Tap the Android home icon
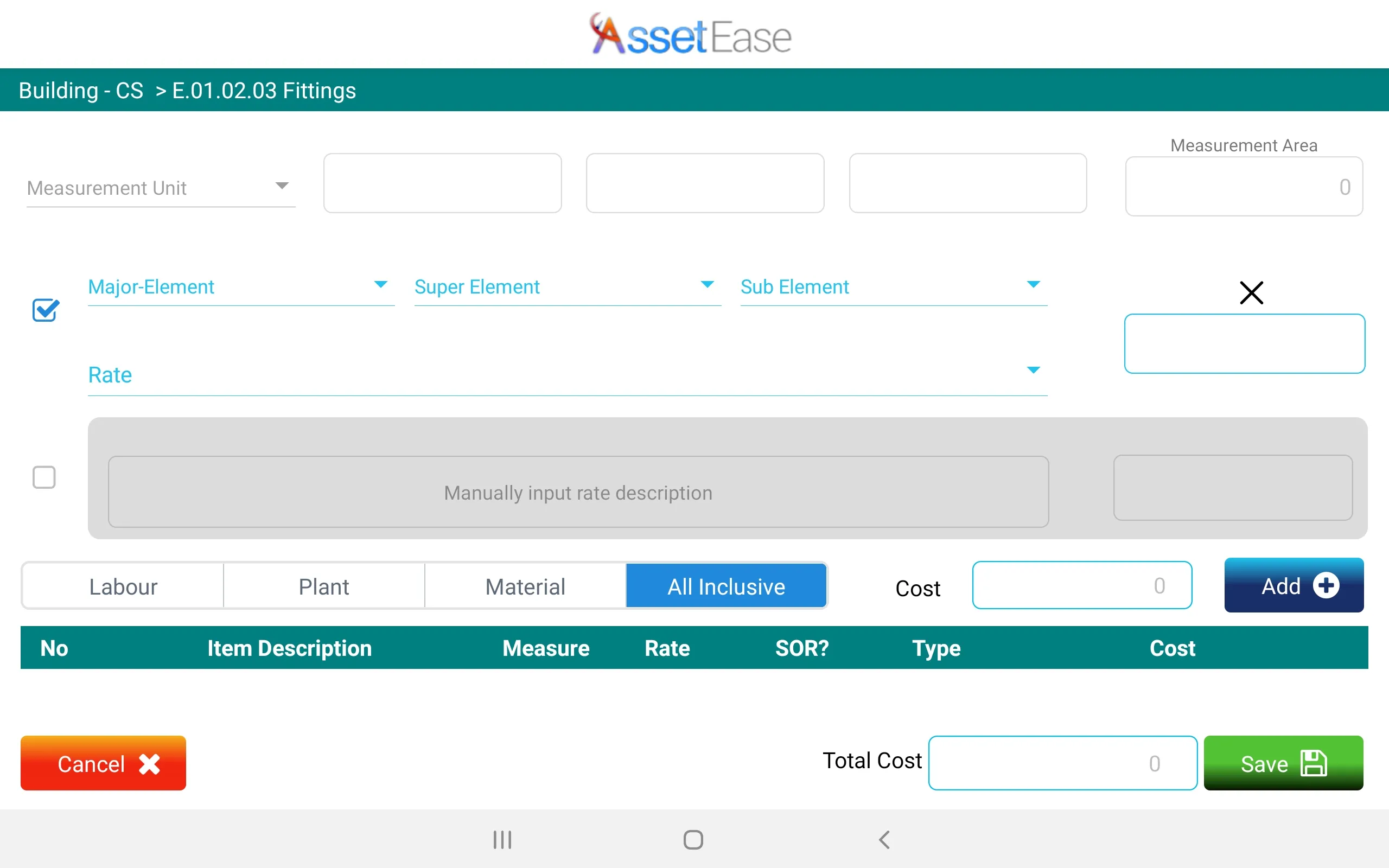Screen dimensions: 1389x868 coord(693,840)
